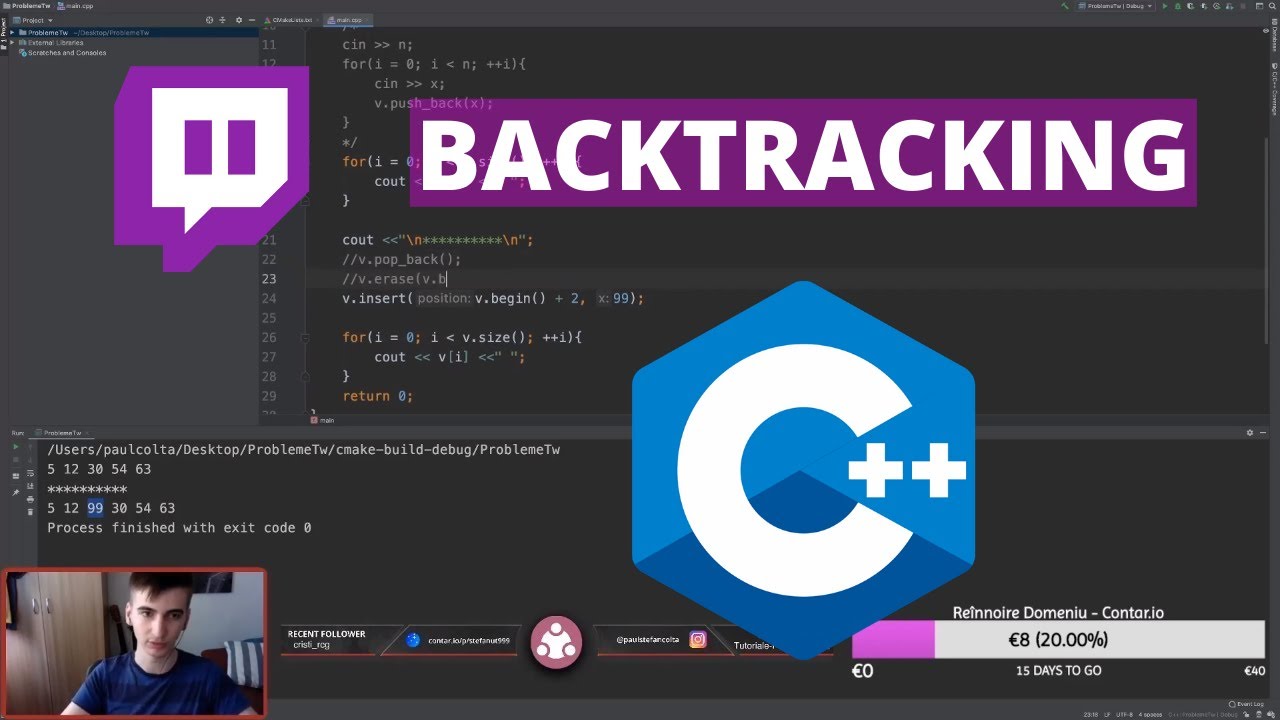Viewport: 1280px width, 720px height.
Task: Click fold marker beside line 26 for-loop
Action: [306, 338]
